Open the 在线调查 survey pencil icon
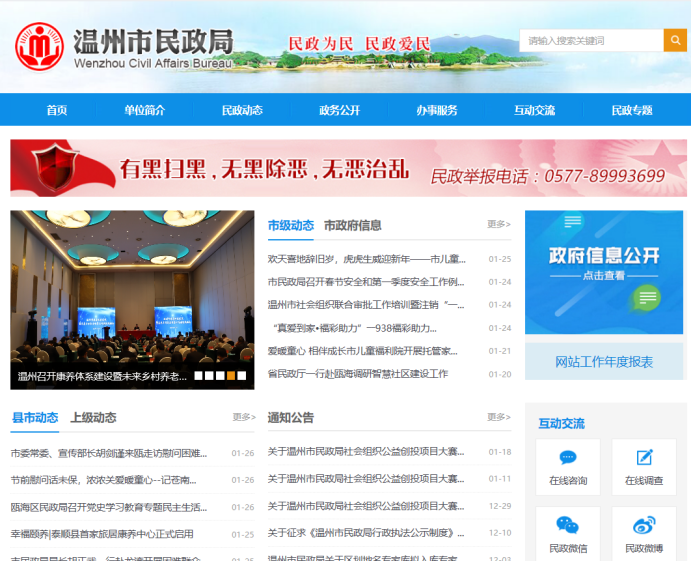 click(x=644, y=458)
